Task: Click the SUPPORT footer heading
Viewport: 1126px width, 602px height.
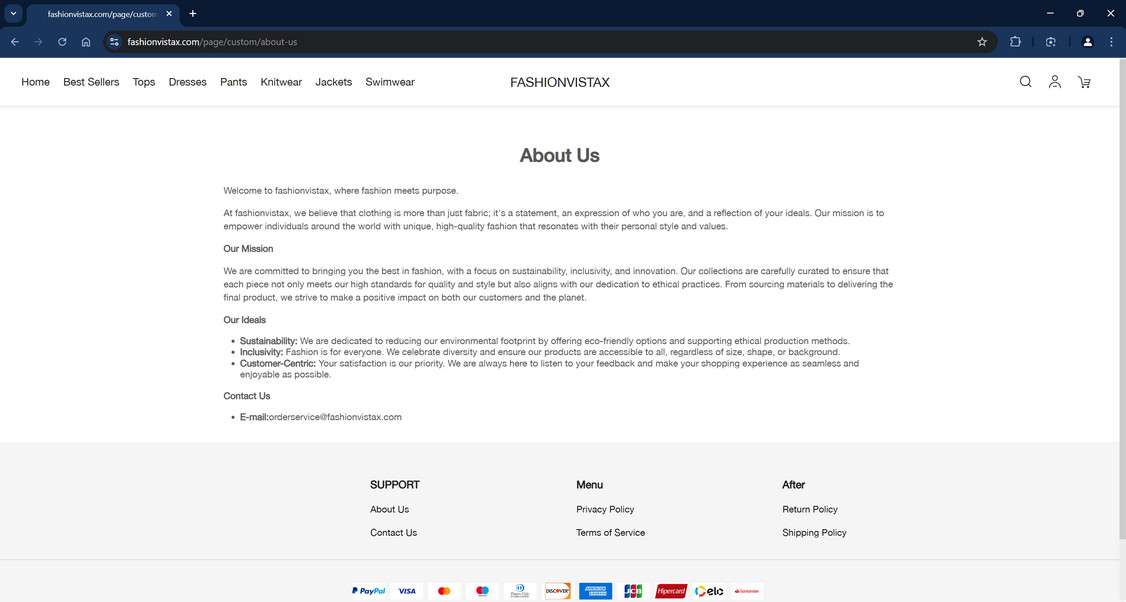Action: coord(394,485)
